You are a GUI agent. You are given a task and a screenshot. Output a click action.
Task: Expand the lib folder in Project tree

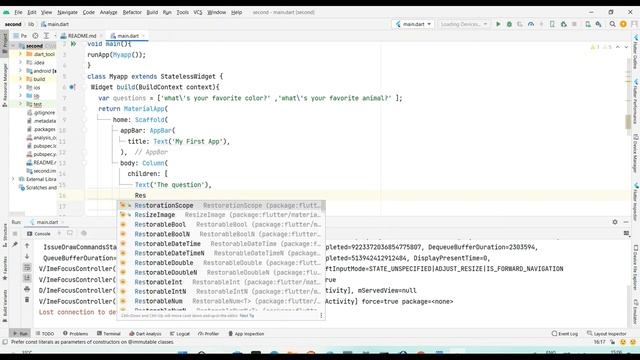coord(20,96)
